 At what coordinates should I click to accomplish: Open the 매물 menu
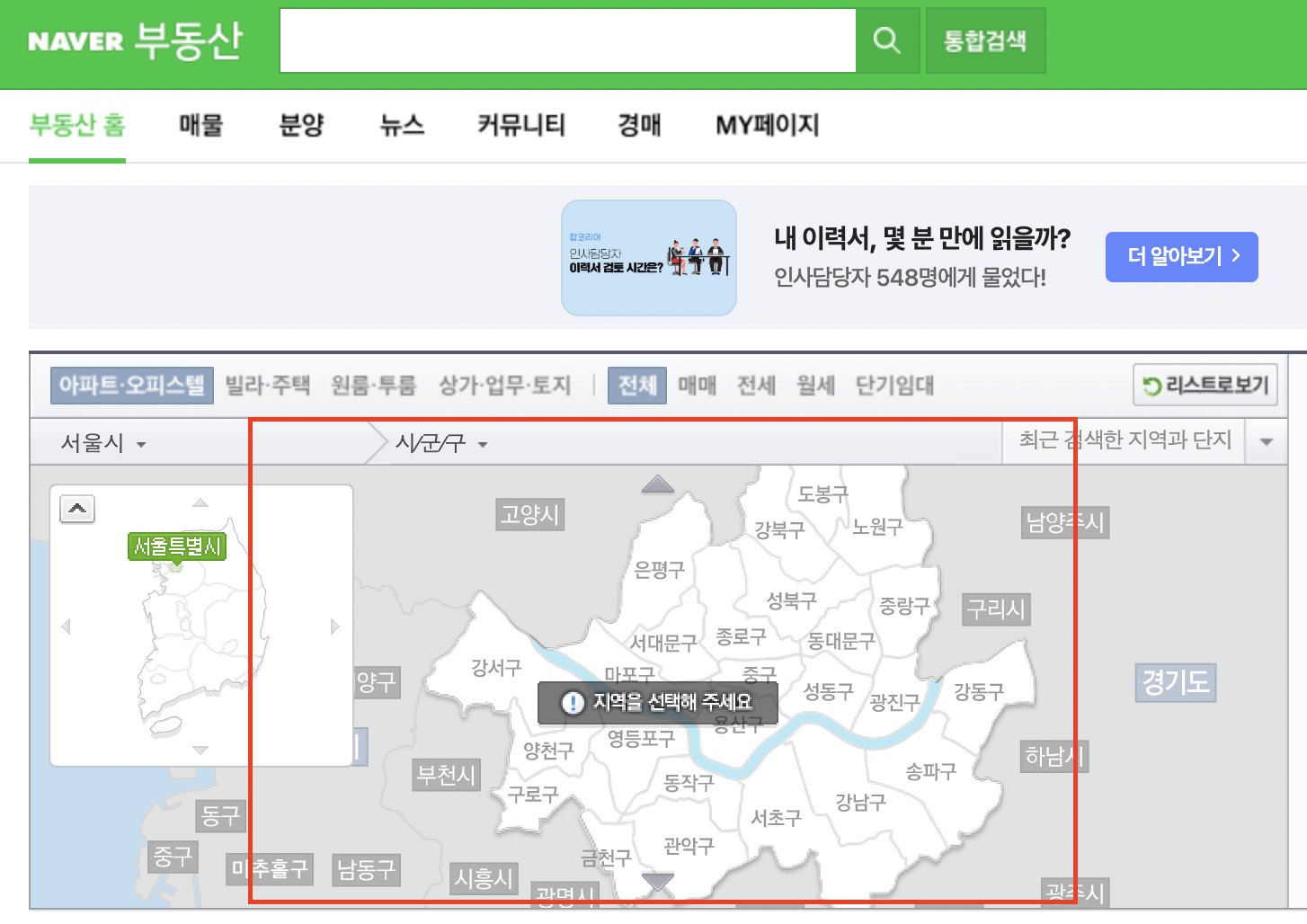pyautogui.click(x=200, y=125)
